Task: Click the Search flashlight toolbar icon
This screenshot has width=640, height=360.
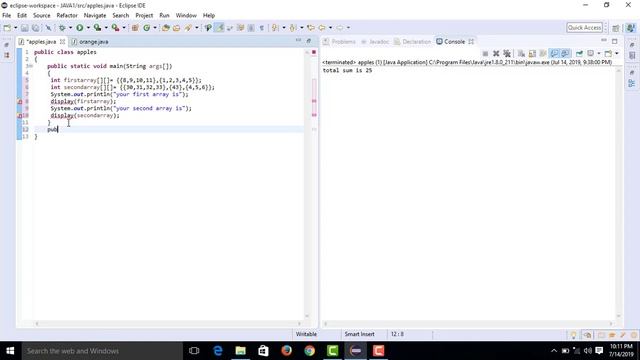Action: pyautogui.click(x=188, y=28)
